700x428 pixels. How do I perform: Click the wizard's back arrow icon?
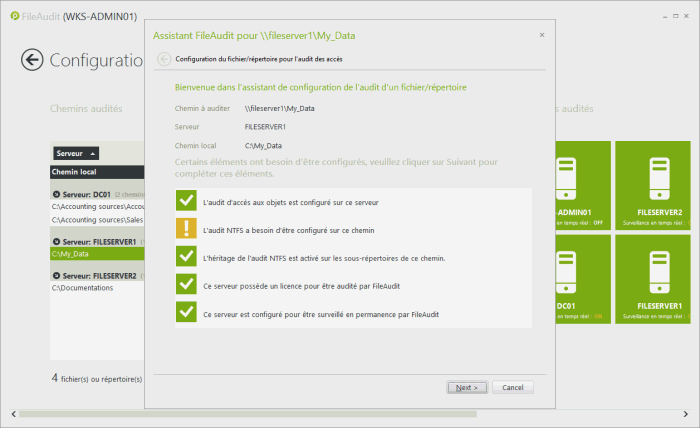pos(164,59)
